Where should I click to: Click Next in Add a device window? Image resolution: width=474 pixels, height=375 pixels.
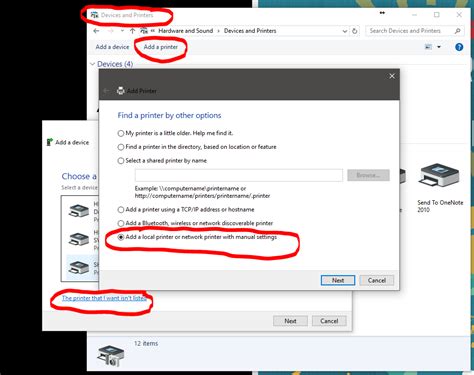[290, 321]
